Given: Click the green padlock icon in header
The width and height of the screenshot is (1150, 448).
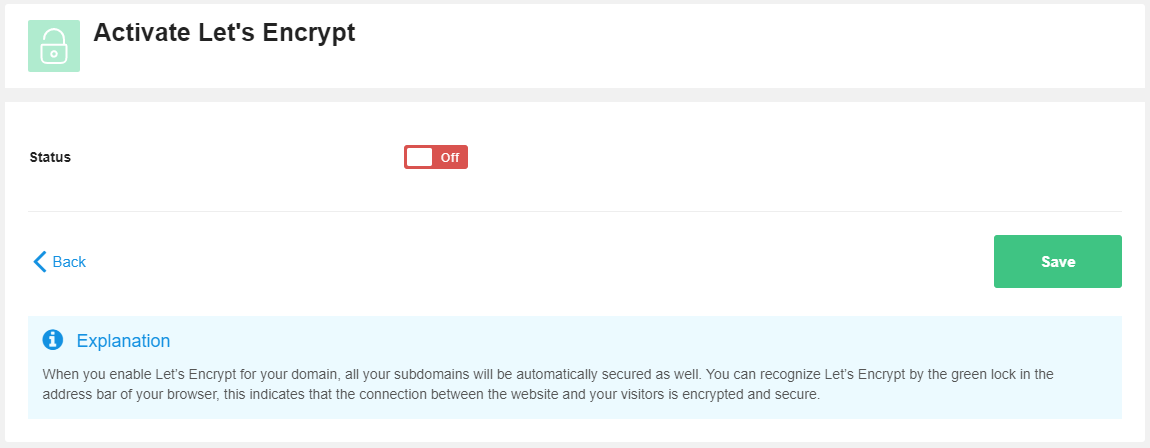Looking at the screenshot, I should coord(54,46).
